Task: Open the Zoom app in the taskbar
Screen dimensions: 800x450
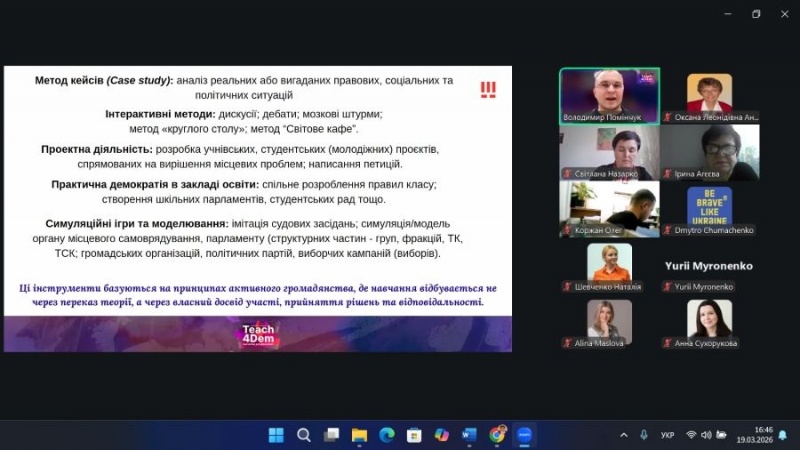Action: click(525, 435)
